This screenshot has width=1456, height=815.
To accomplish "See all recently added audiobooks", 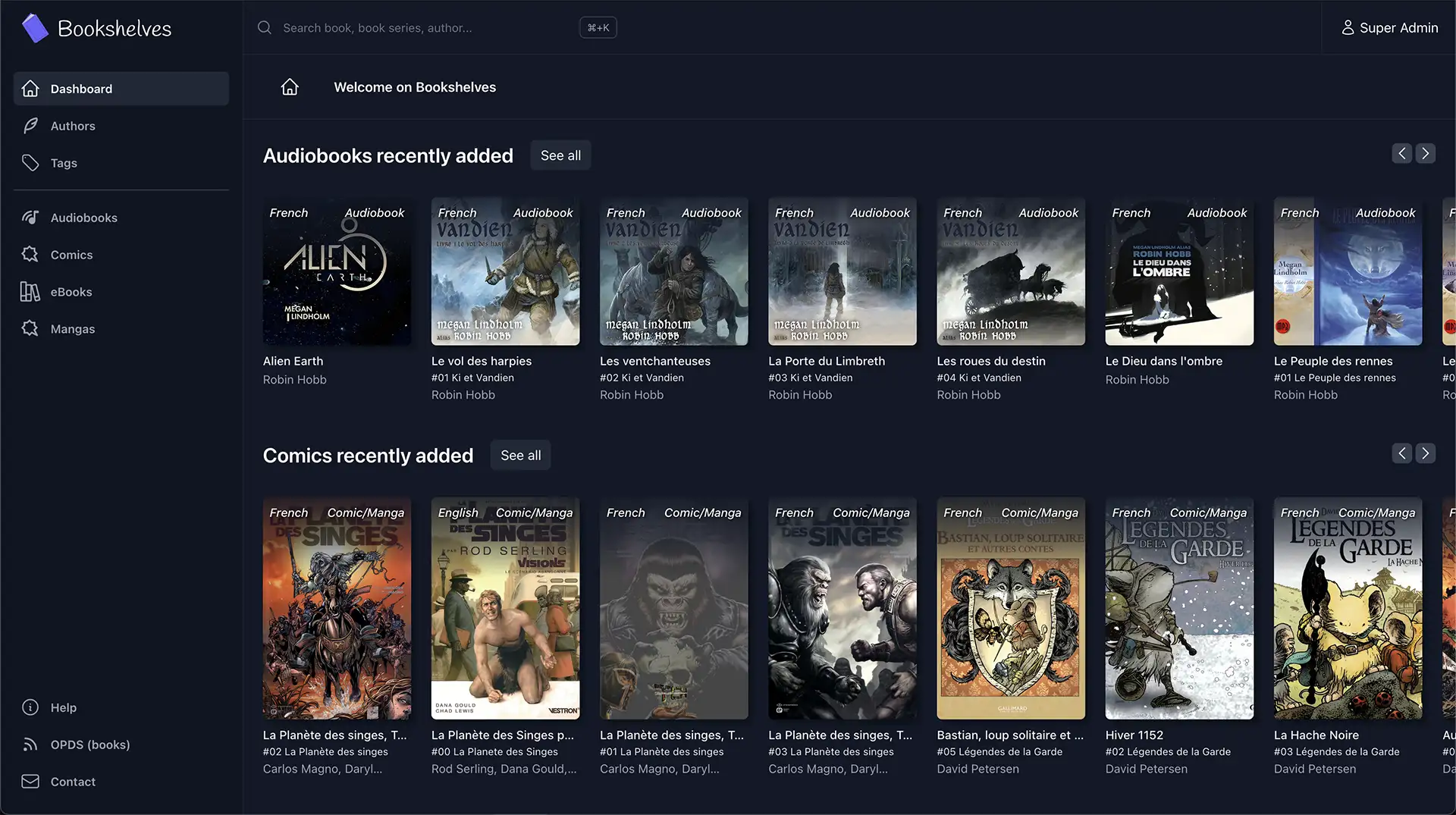I will (560, 155).
